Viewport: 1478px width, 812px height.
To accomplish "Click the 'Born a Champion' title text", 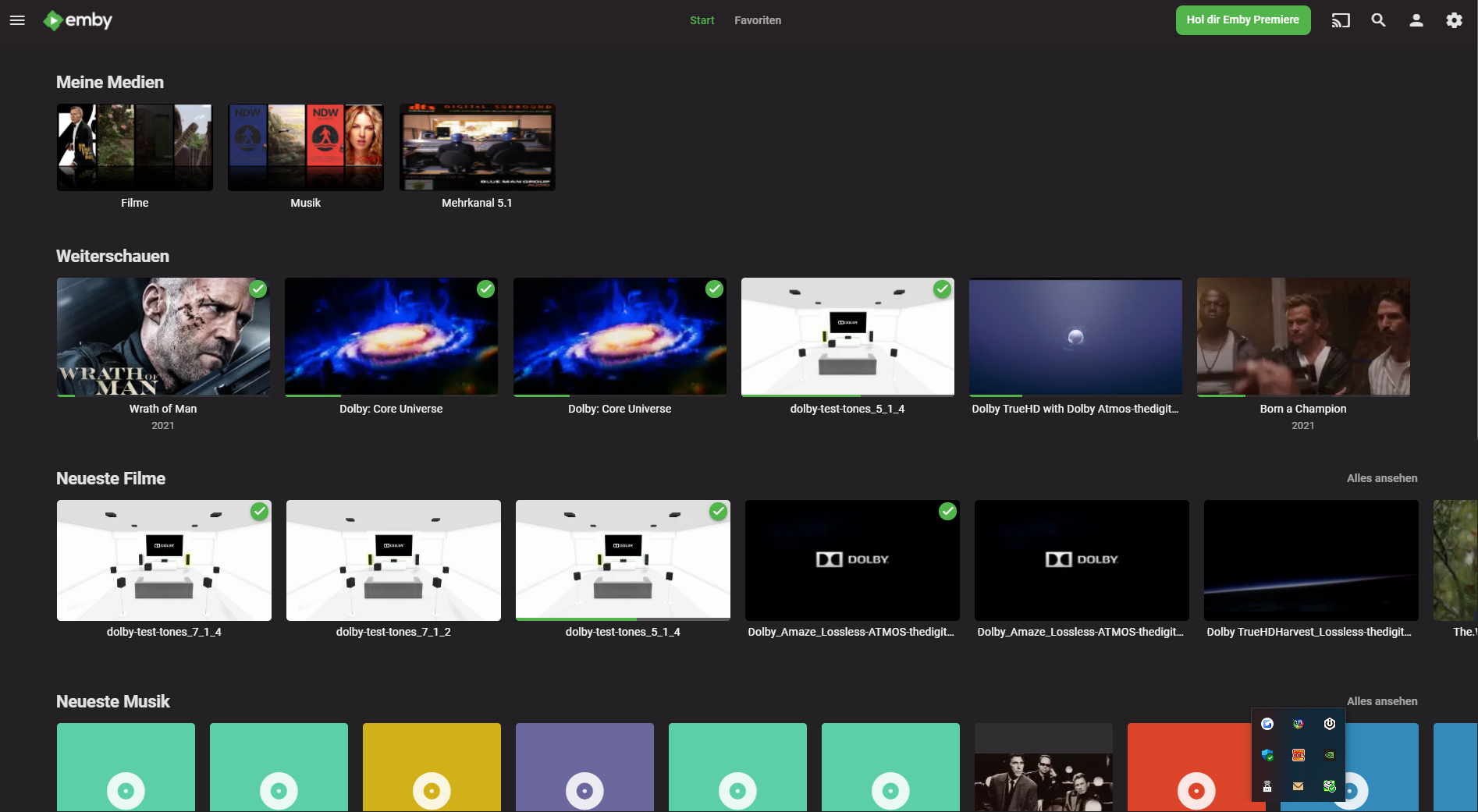I will point(1303,409).
